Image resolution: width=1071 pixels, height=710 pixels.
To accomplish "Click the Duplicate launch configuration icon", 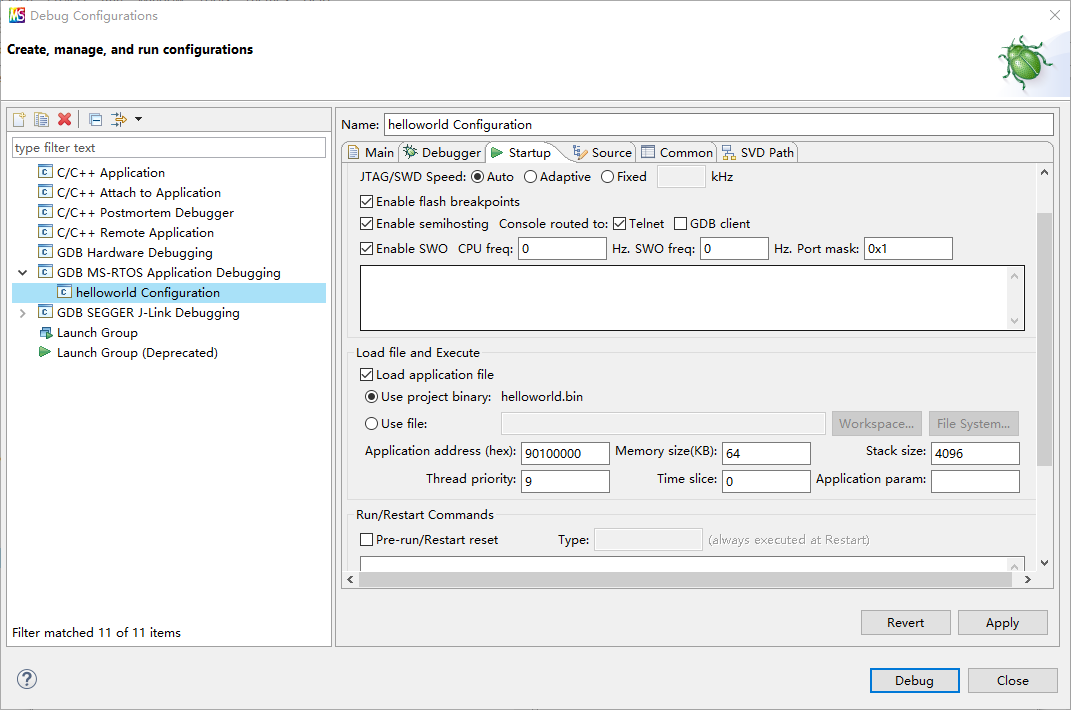I will tap(41, 120).
